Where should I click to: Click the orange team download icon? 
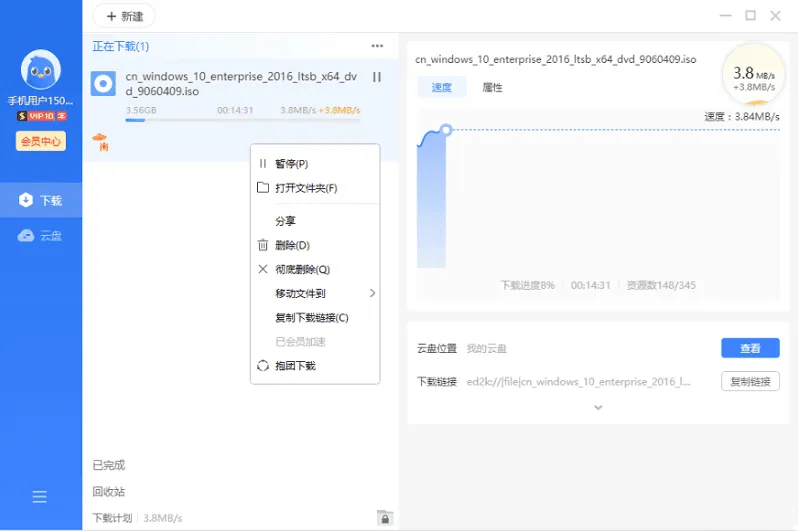click(101, 142)
